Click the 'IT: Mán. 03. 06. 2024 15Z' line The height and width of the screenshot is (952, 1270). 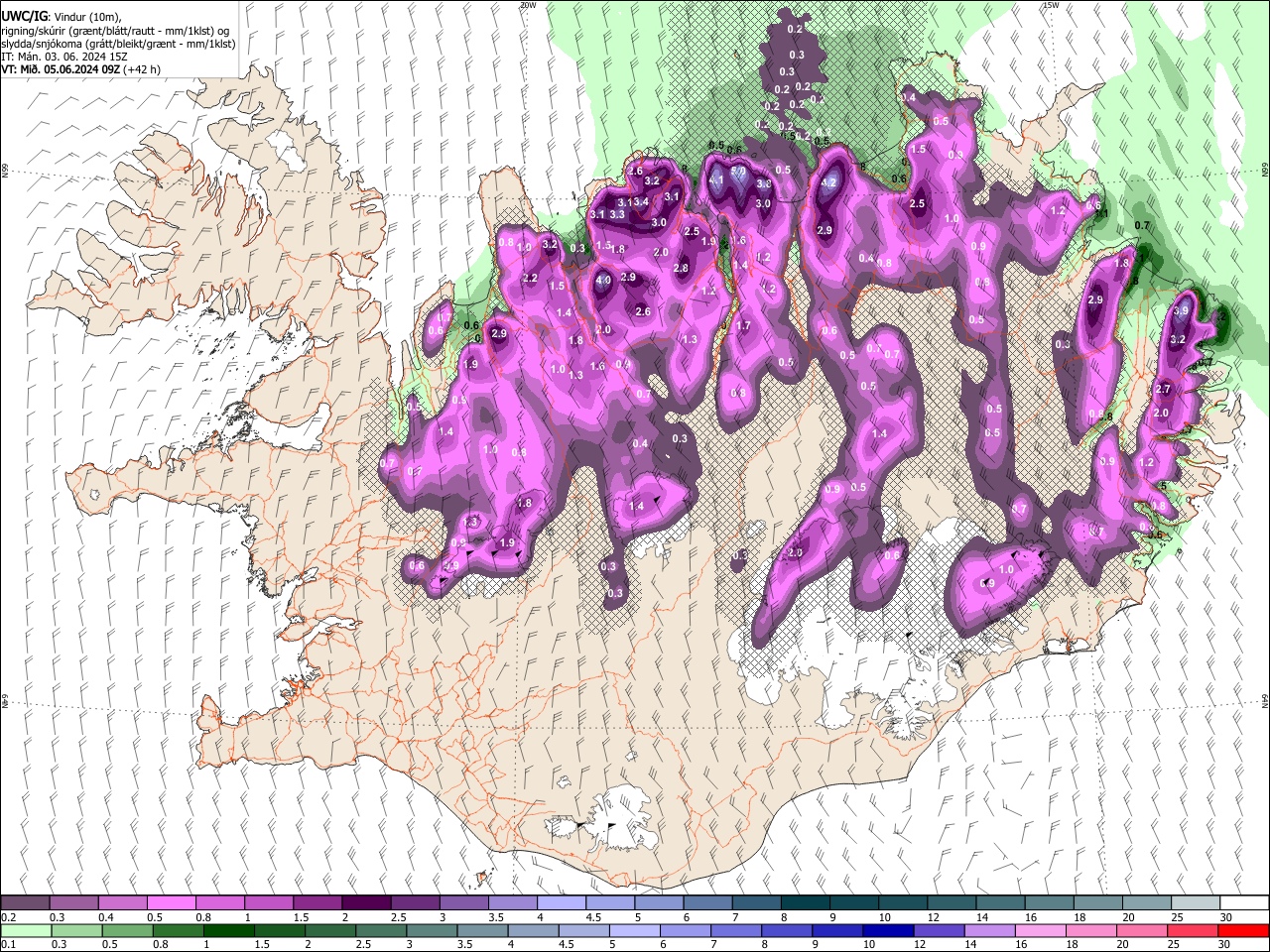[64, 57]
